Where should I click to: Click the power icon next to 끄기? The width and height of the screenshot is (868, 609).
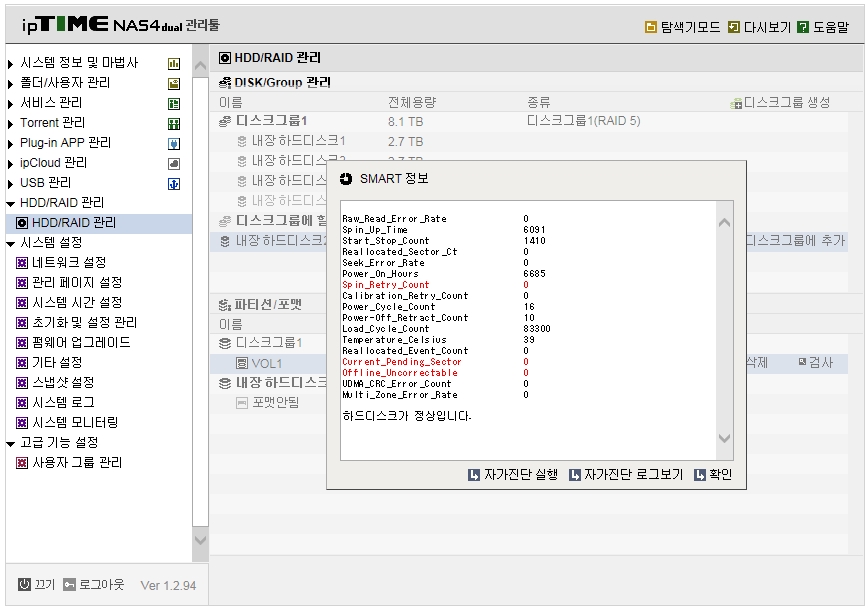coord(24,585)
